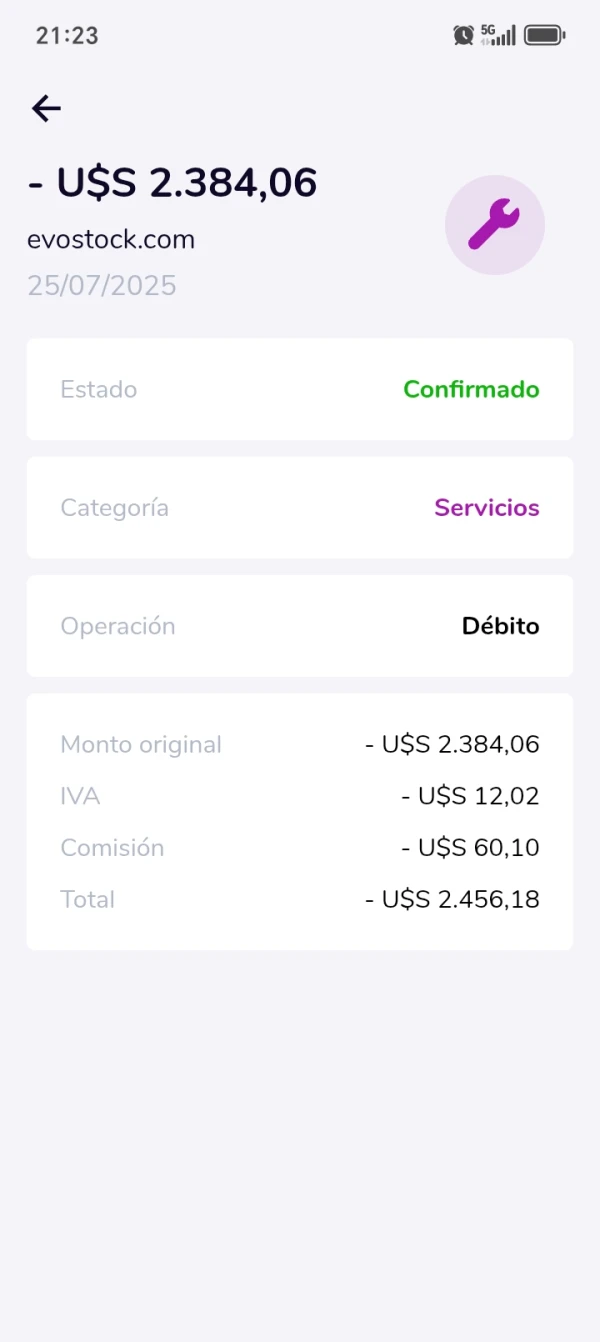Tap the Total label
Screen dimensions: 600x1342
tap(88, 899)
